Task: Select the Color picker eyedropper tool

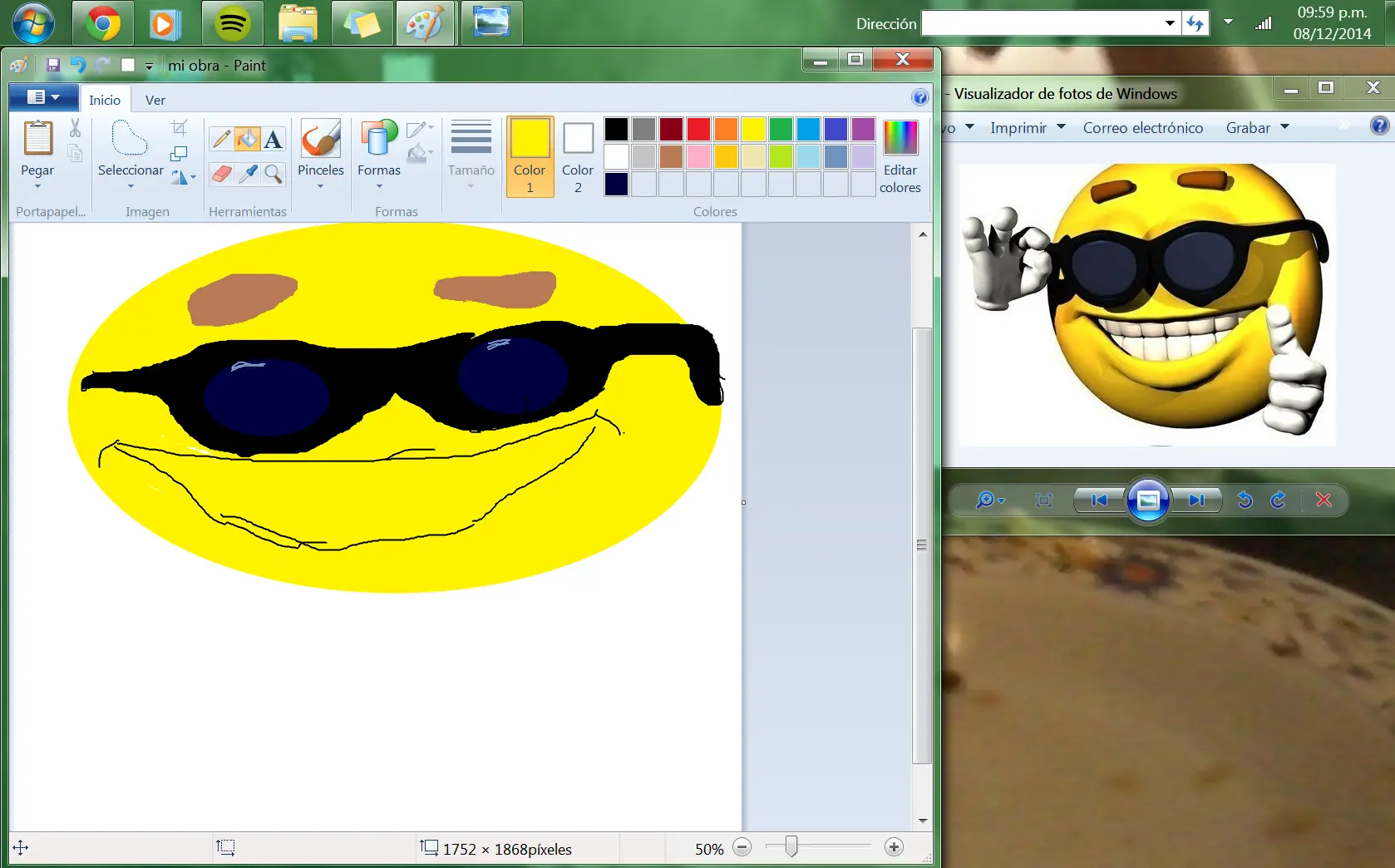Action: pos(247,174)
